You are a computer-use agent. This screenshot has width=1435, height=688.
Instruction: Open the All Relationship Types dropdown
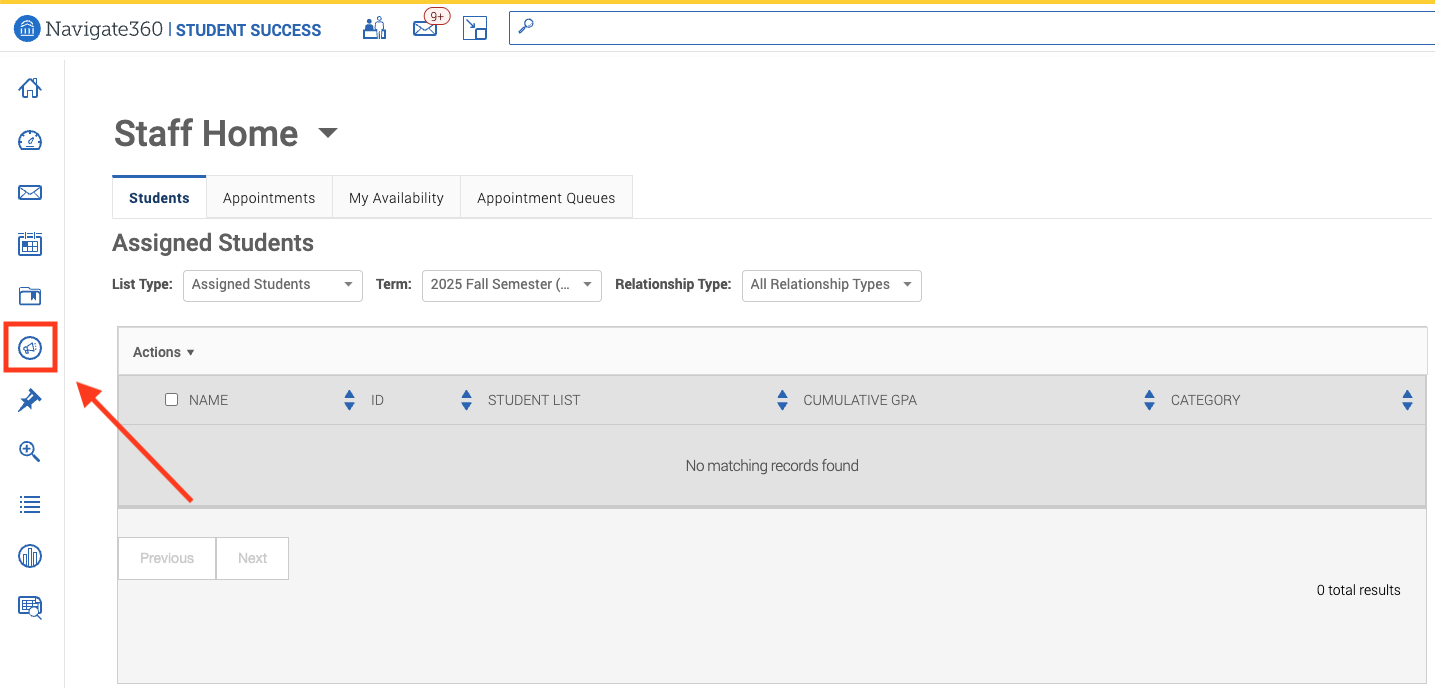tap(832, 285)
